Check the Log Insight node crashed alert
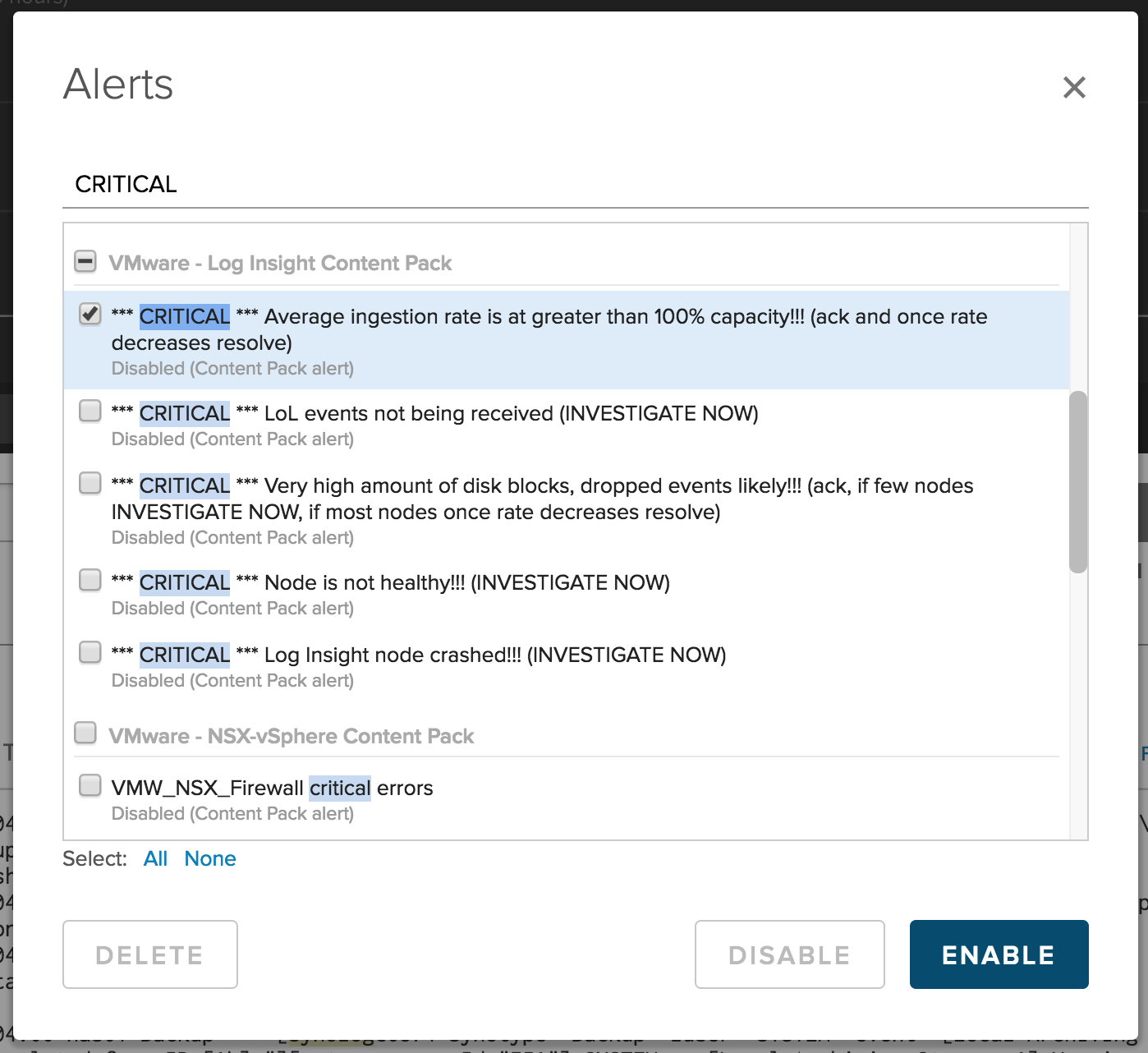 (x=90, y=652)
